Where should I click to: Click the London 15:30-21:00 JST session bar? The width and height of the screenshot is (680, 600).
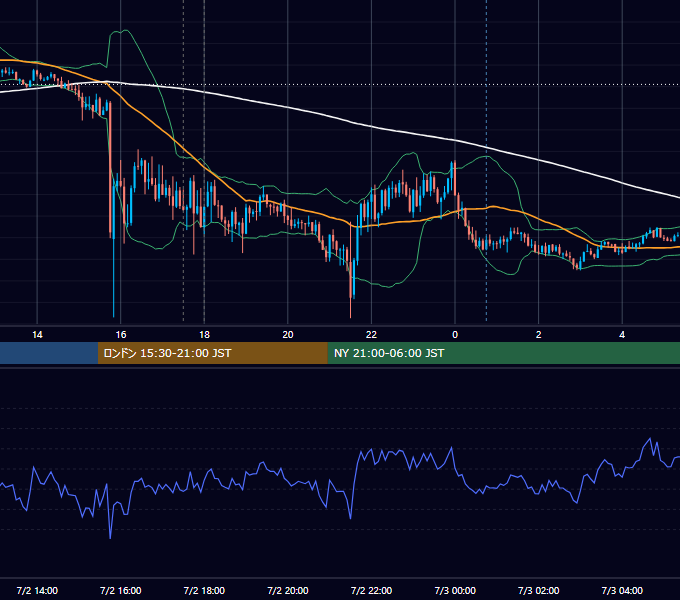212,353
